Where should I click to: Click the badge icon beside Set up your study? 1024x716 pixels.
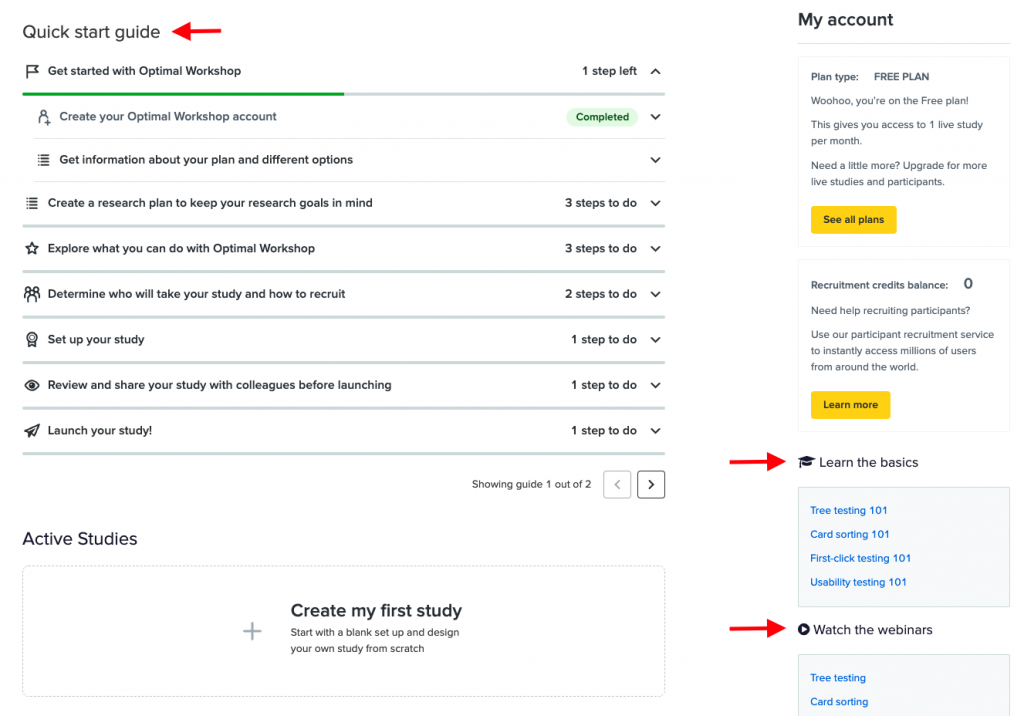pos(31,340)
